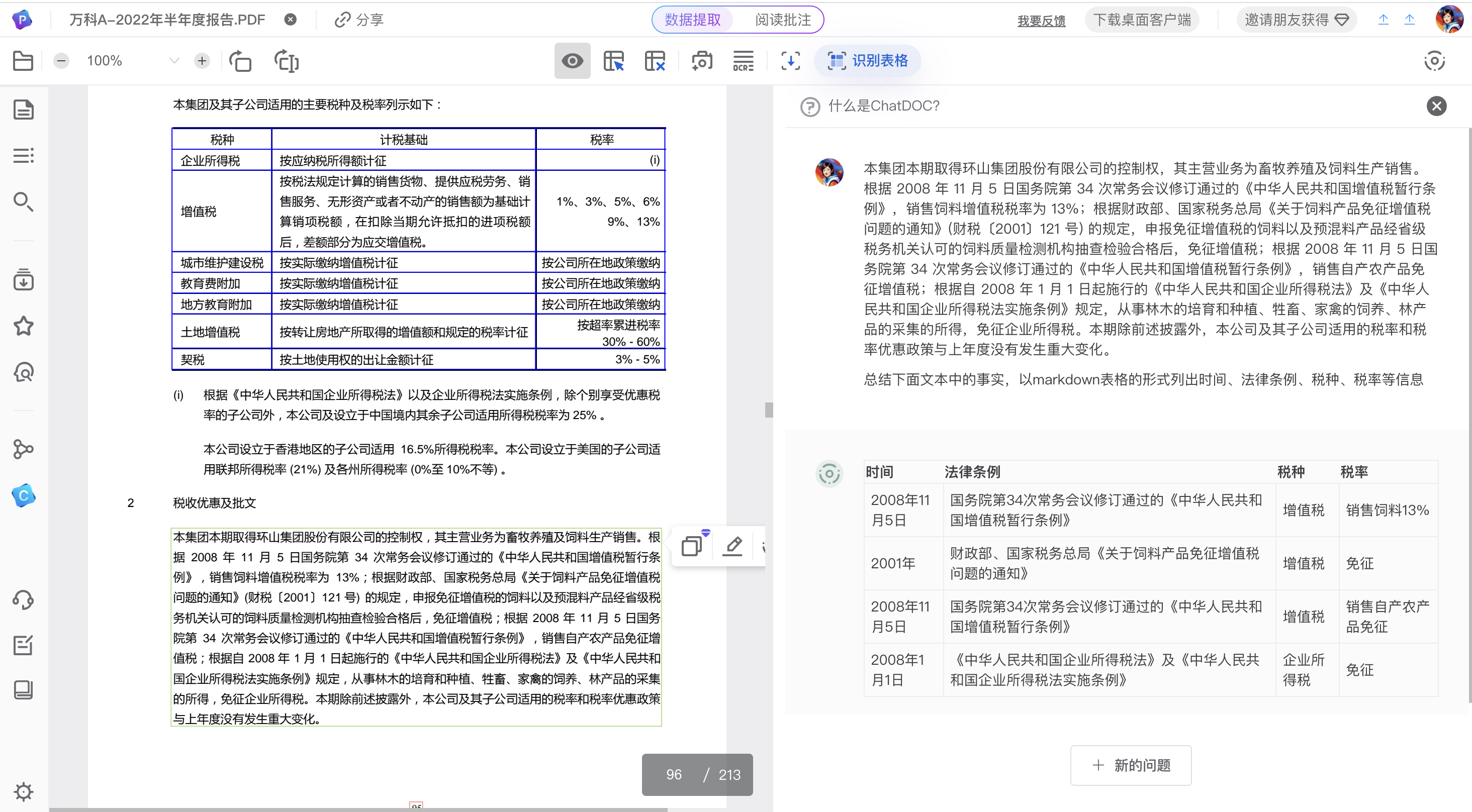The width and height of the screenshot is (1472, 812).
Task: Click the document vertical scrollbar thumb
Action: pos(769,410)
